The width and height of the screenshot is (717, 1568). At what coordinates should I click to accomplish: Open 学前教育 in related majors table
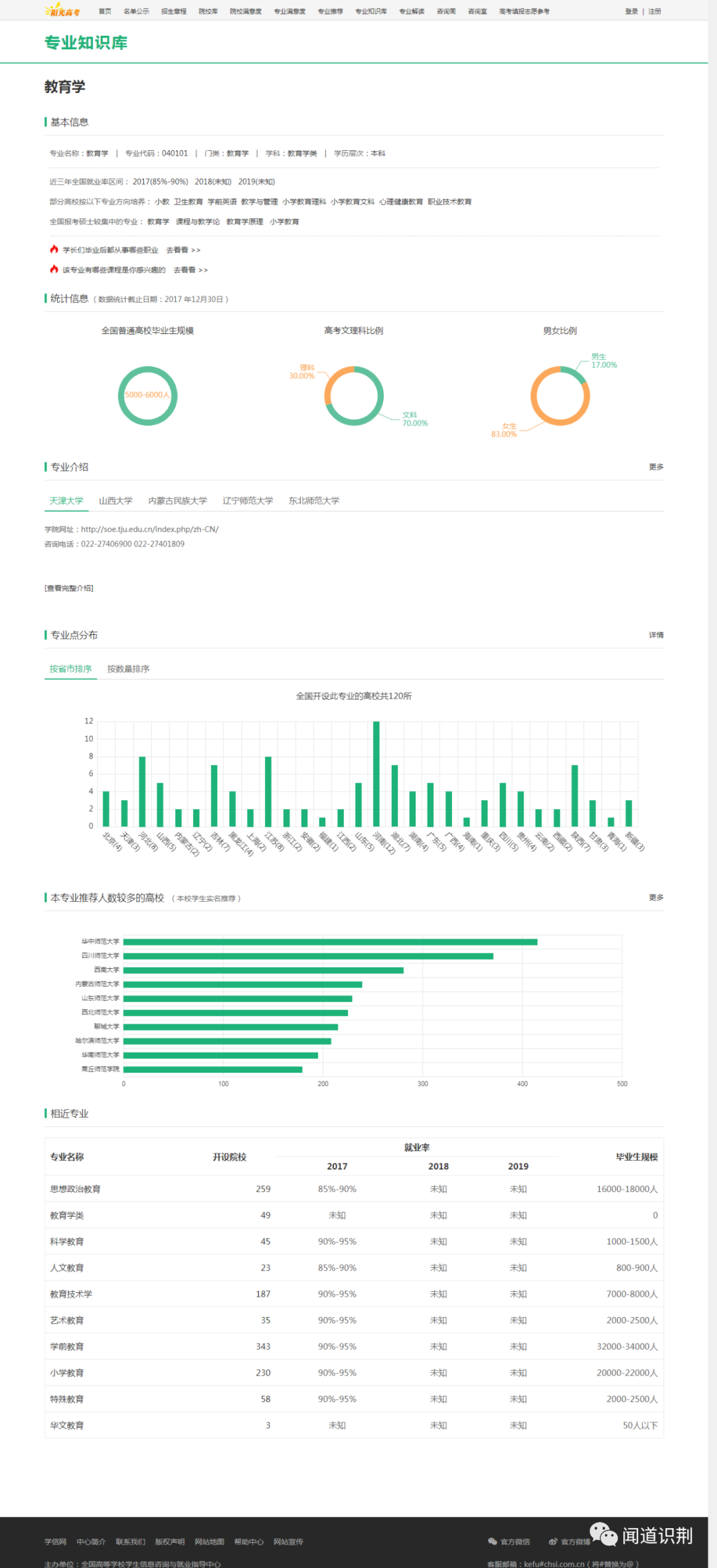point(66,1346)
